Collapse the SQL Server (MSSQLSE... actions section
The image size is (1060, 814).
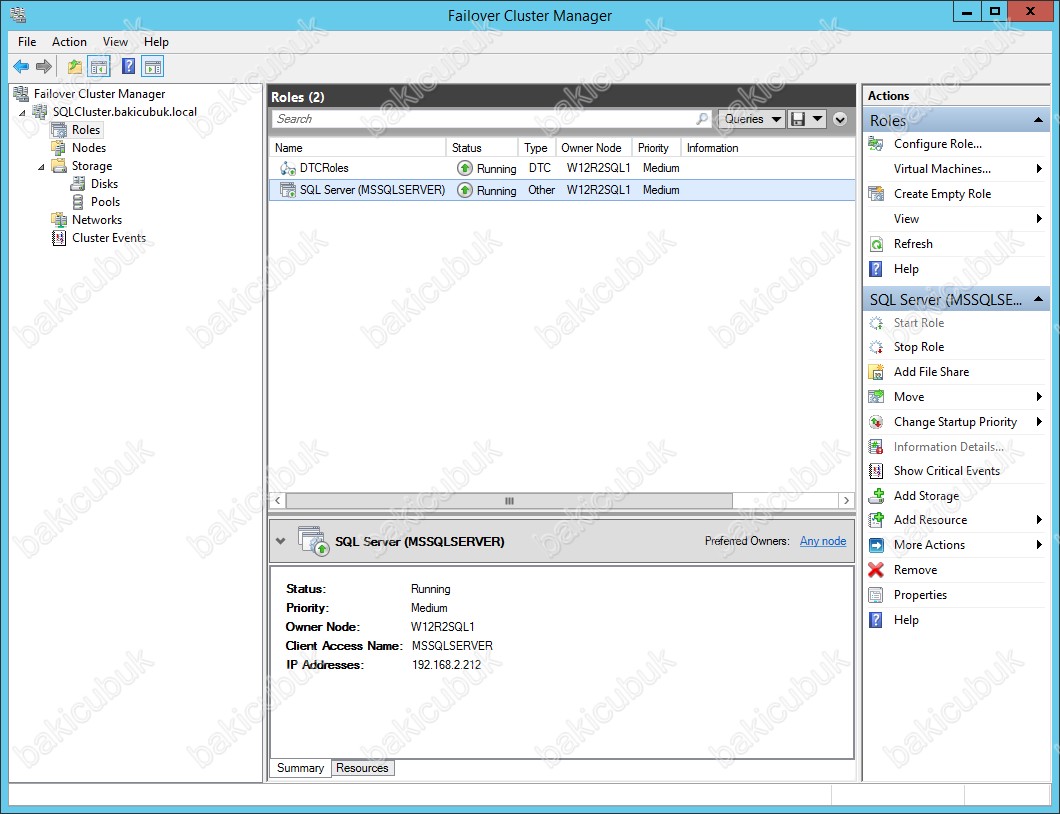click(x=1038, y=299)
